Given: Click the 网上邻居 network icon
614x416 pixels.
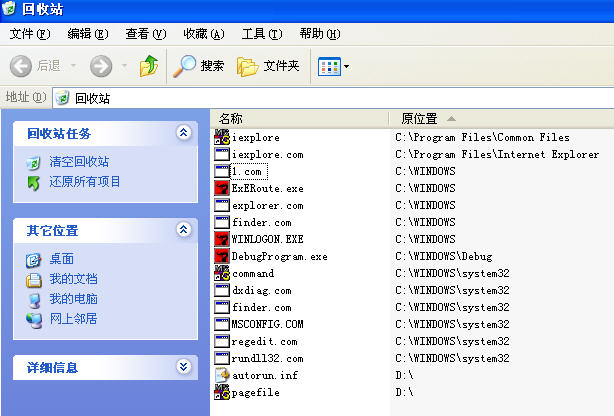Looking at the screenshot, I should [34, 320].
